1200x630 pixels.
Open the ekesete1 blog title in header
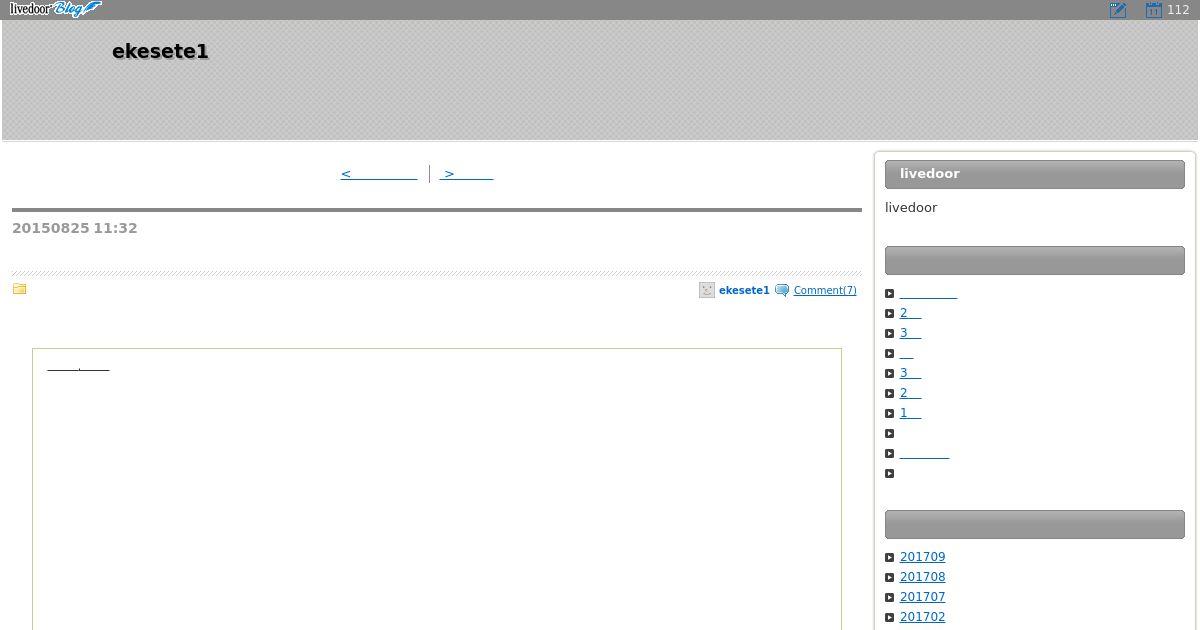coord(160,51)
